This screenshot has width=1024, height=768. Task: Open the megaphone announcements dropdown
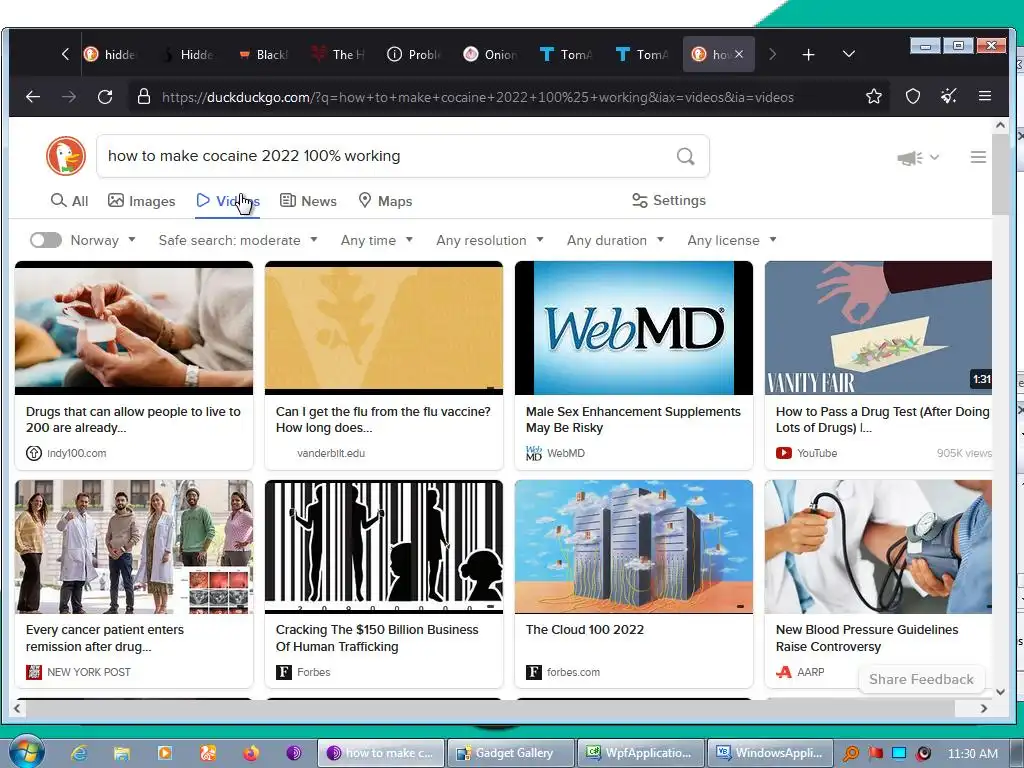pyautogui.click(x=918, y=157)
